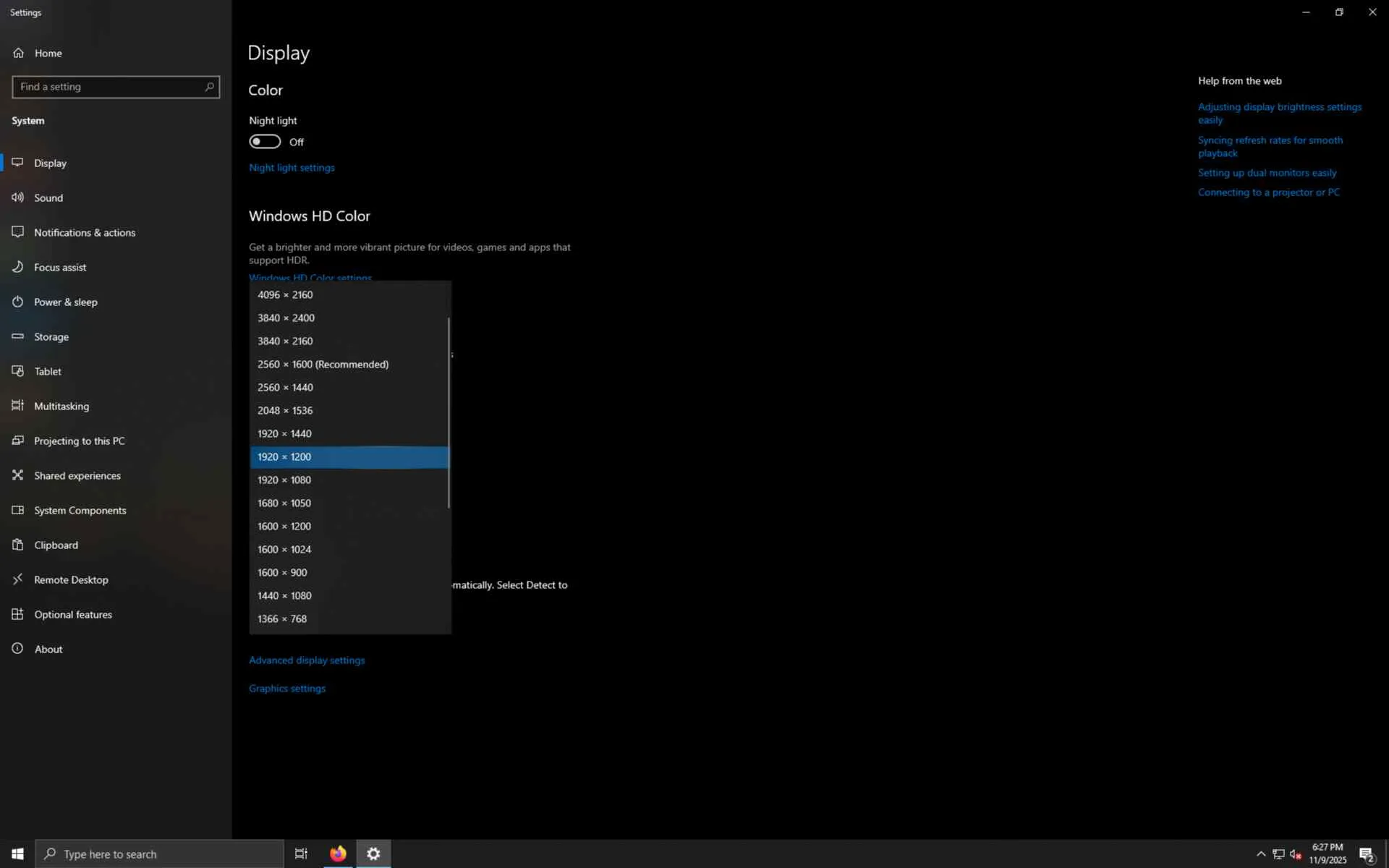Click the Task View taskbar icon
Viewport: 1389px width, 868px height.
click(x=301, y=854)
